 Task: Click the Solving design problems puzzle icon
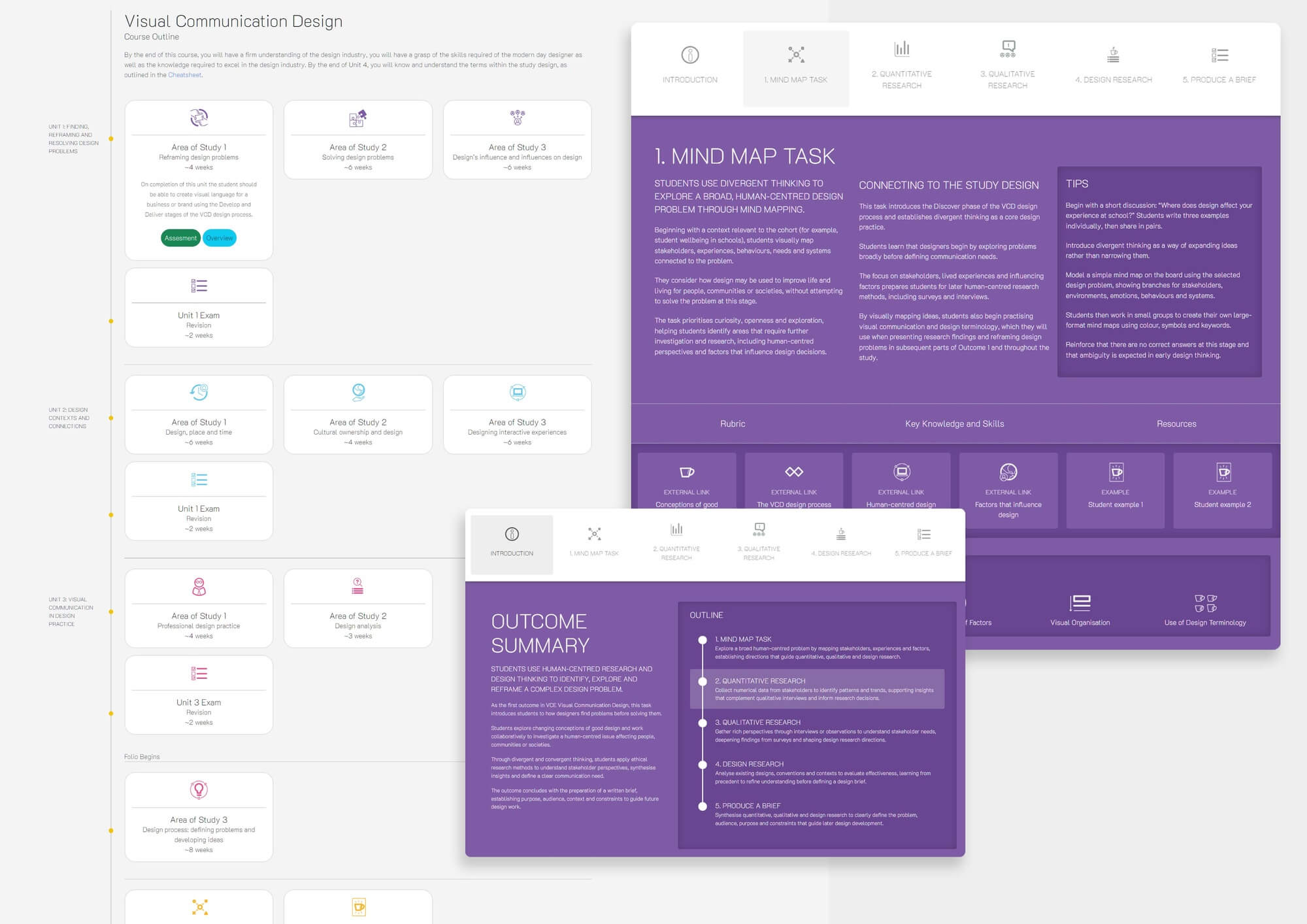tap(357, 118)
